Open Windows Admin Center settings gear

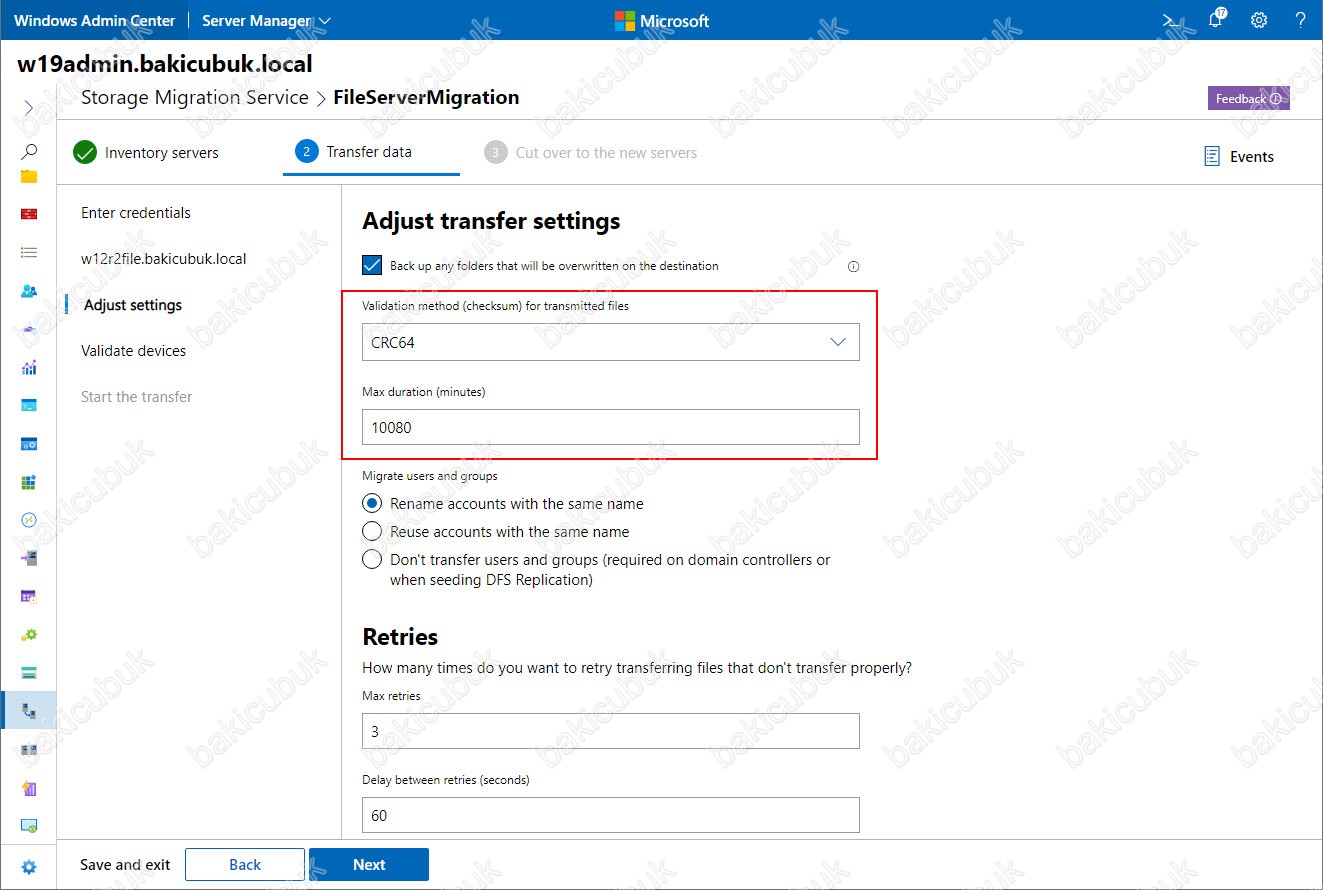(1259, 20)
